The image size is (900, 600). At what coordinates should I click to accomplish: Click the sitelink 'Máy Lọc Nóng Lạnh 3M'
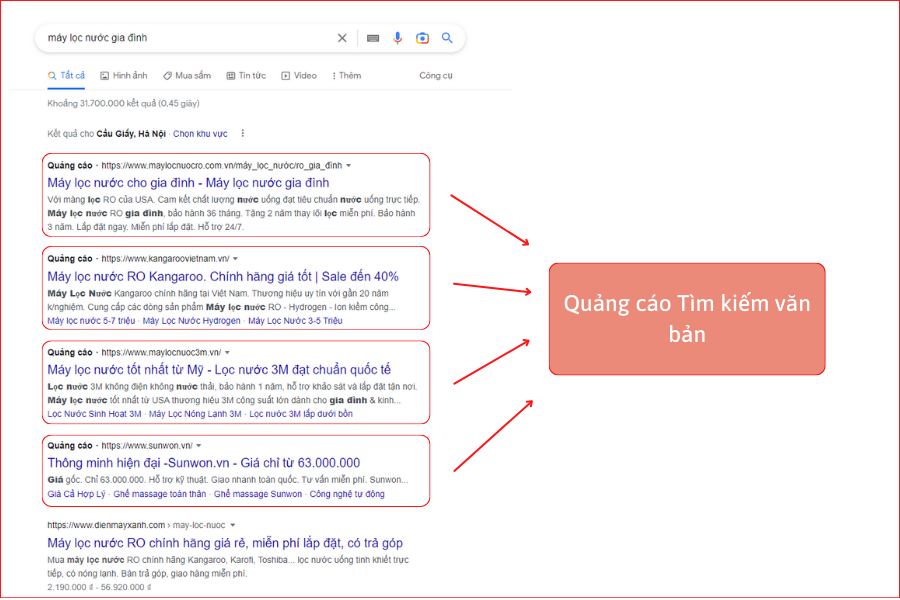[195, 414]
